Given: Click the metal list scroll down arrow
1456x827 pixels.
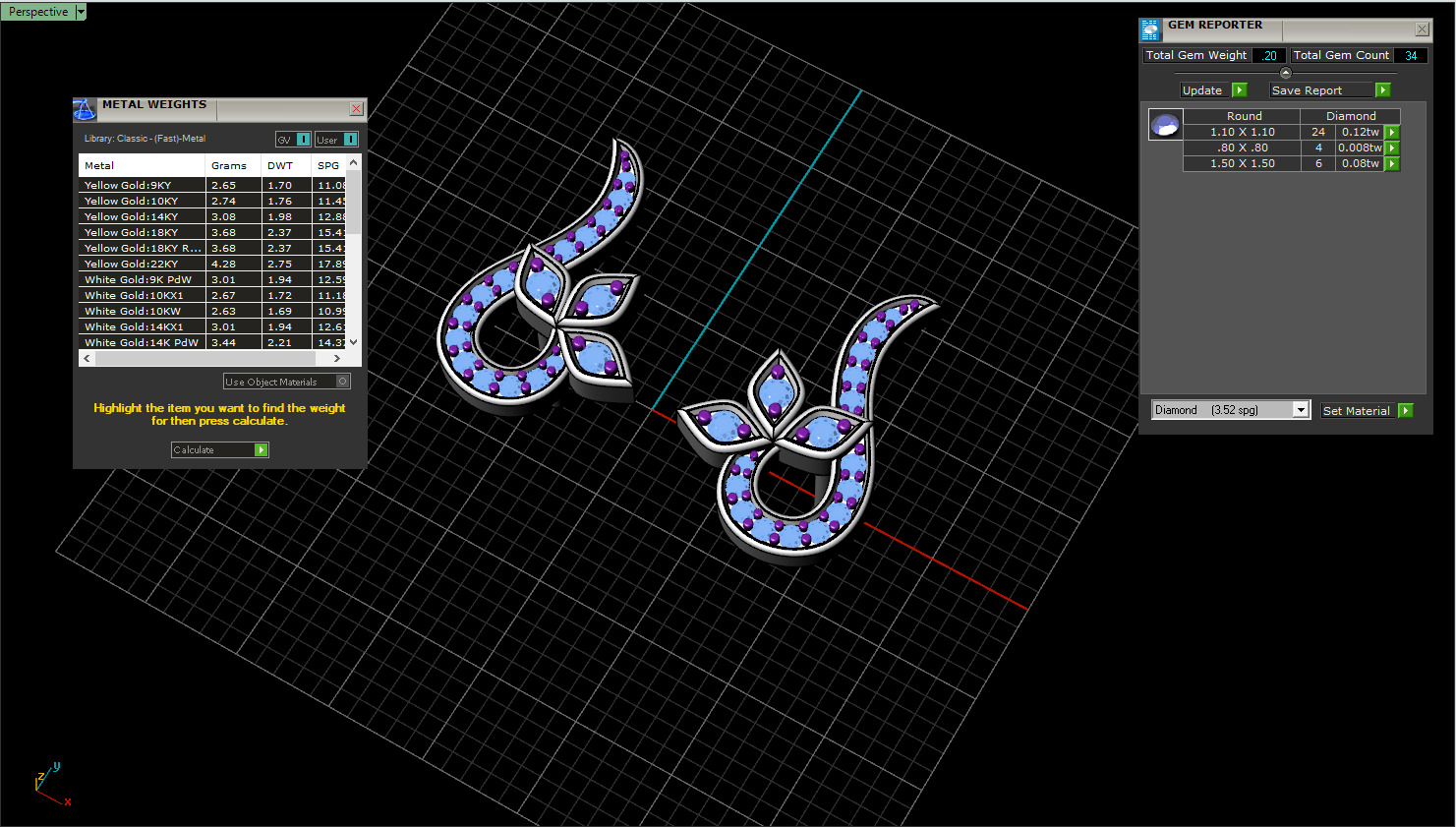Looking at the screenshot, I should point(354,342).
